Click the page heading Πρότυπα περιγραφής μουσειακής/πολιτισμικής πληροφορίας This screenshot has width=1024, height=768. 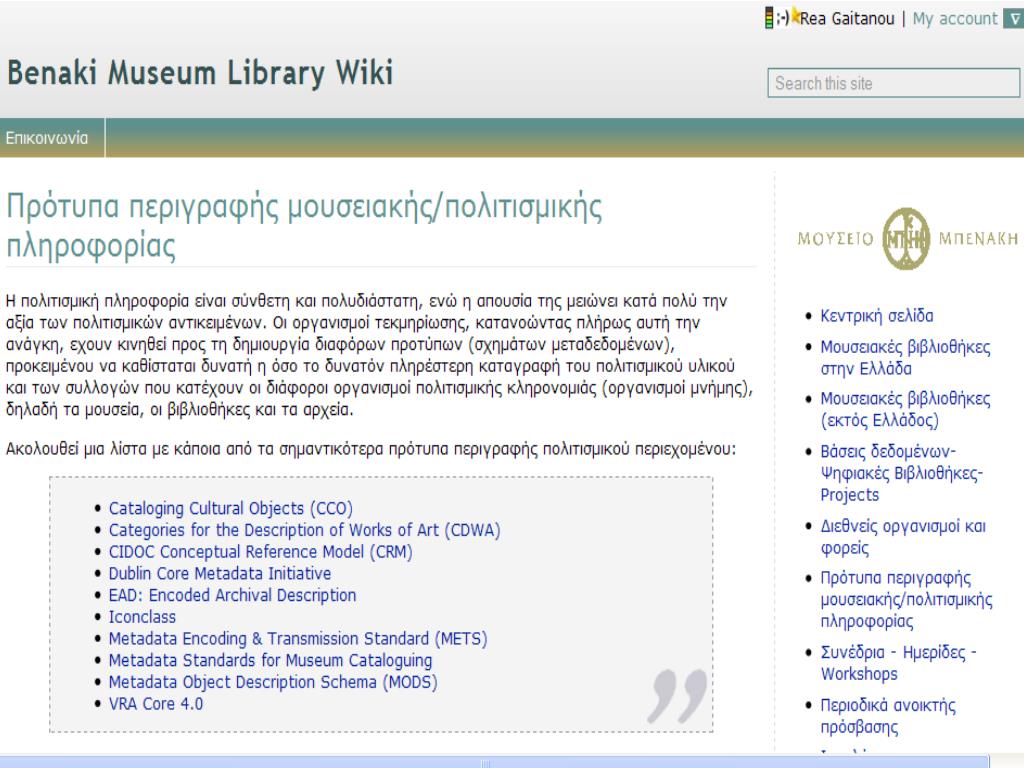click(x=304, y=226)
